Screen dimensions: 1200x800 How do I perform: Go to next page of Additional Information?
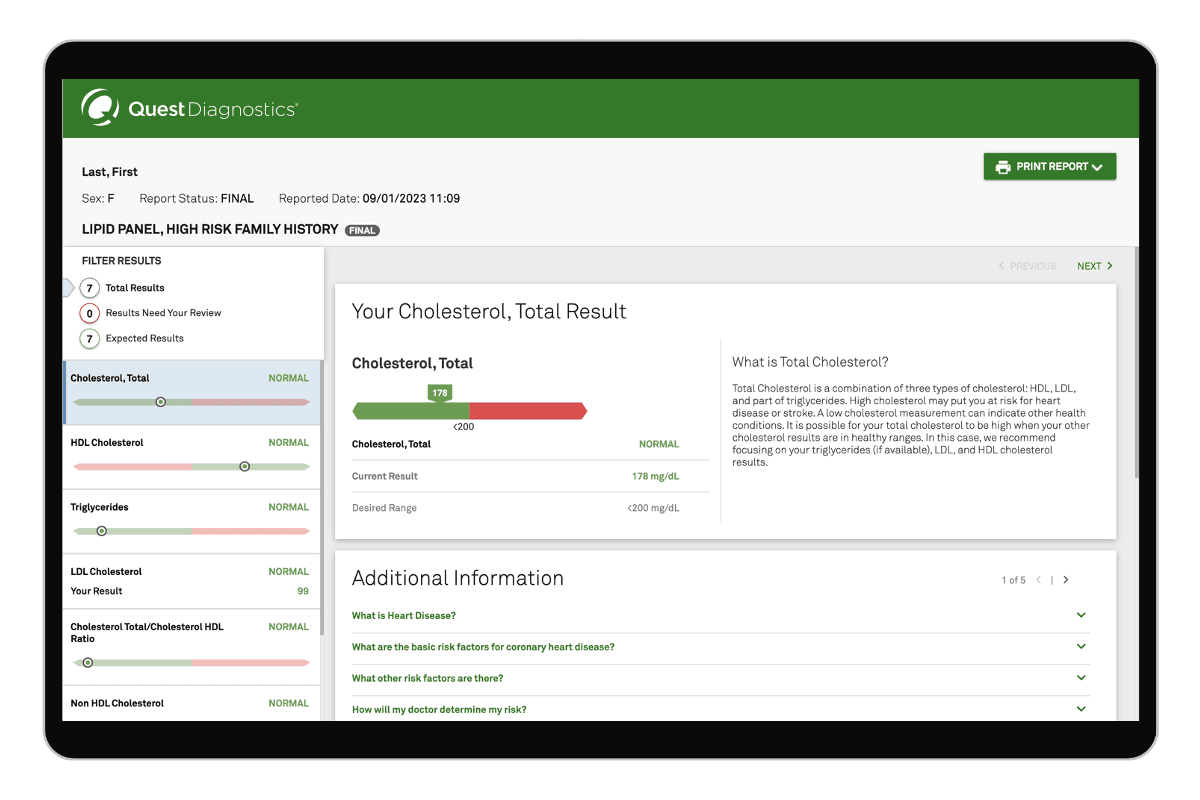click(x=1066, y=580)
